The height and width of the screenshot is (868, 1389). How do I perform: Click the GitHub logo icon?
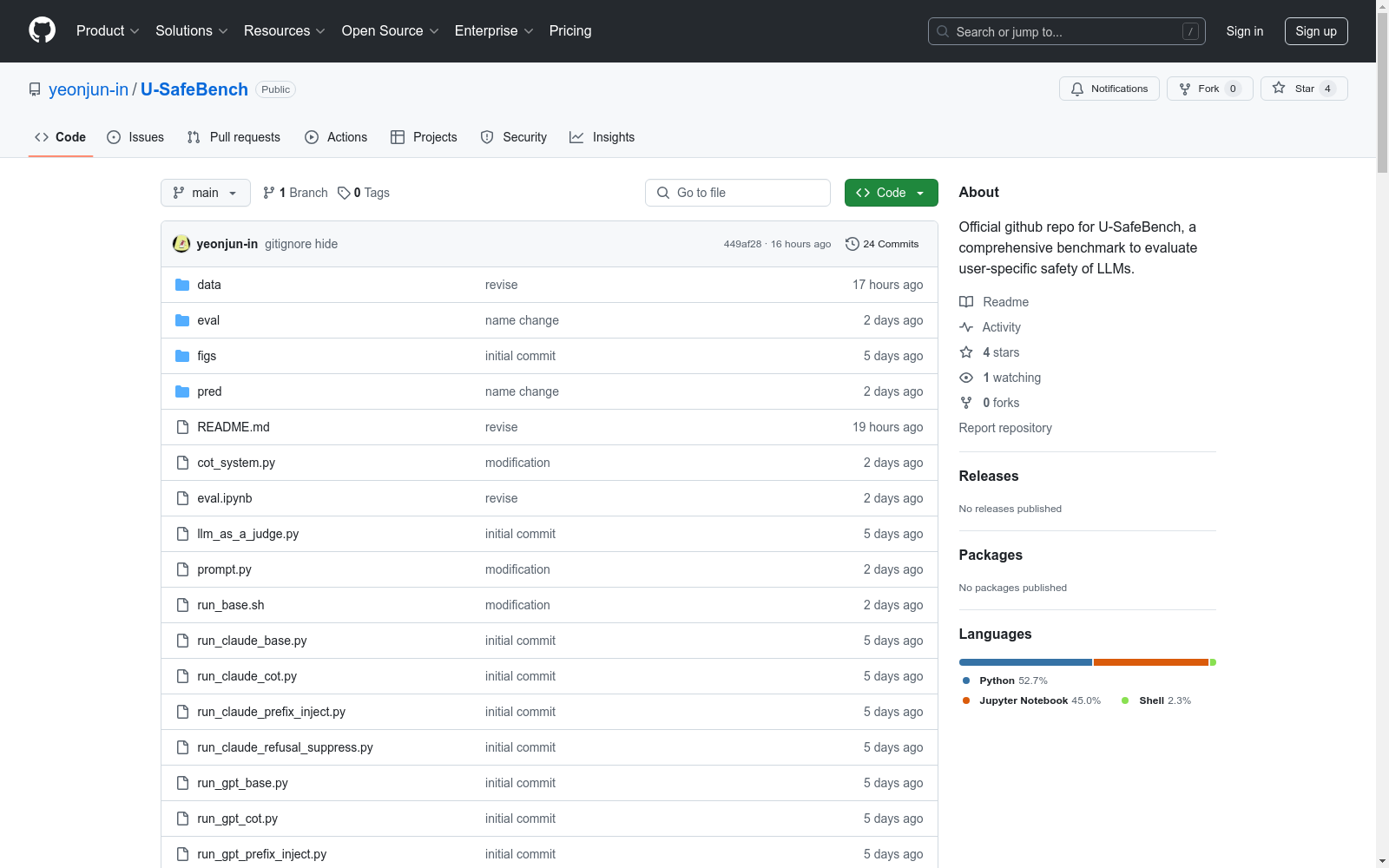[42, 30]
